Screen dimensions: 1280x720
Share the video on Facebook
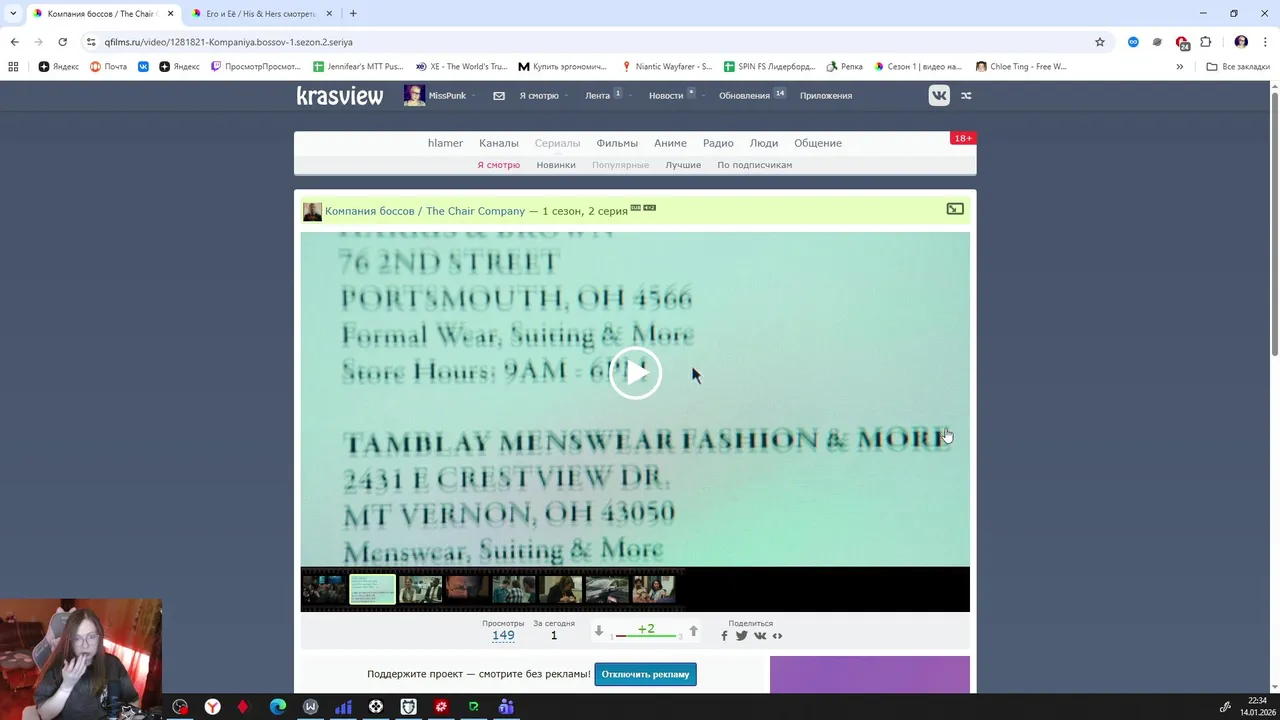(x=724, y=636)
